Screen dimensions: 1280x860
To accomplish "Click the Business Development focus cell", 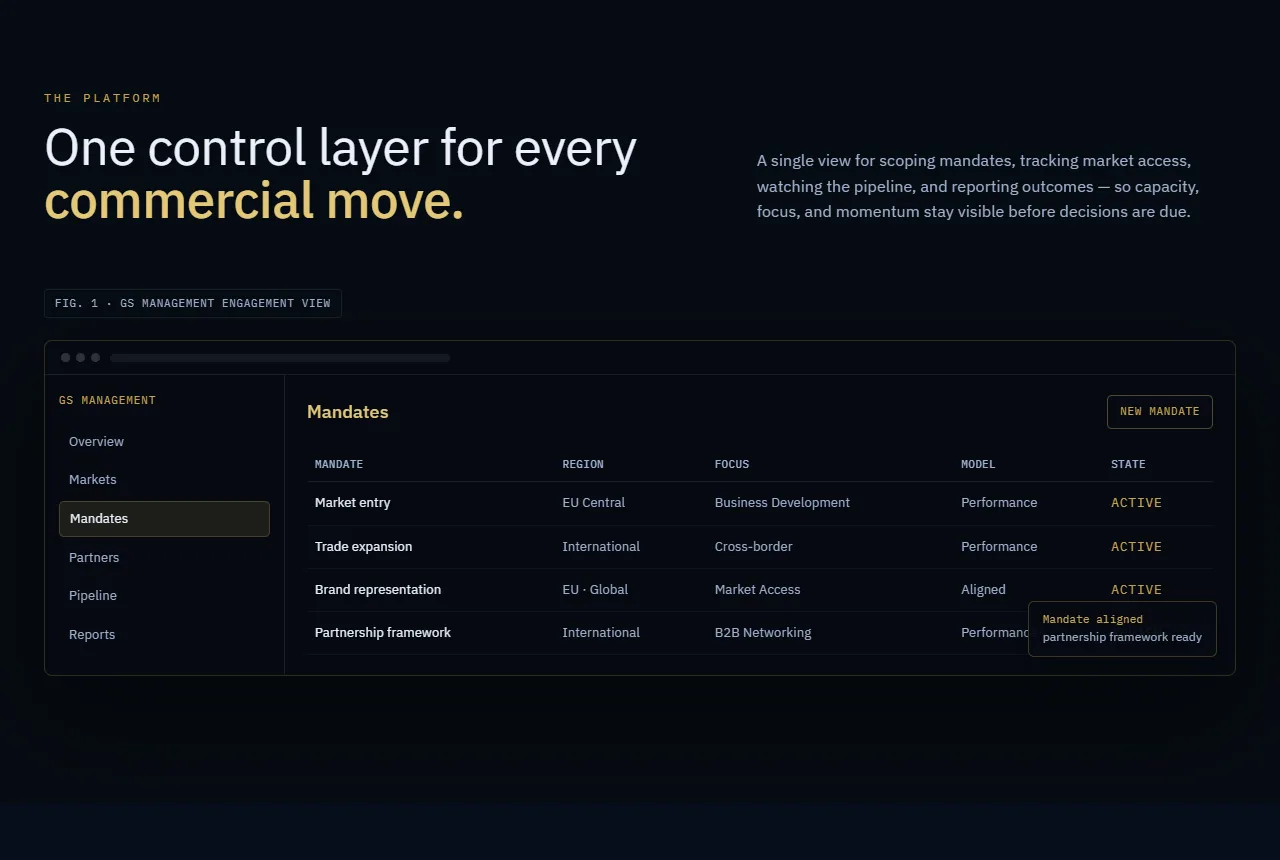I will [x=782, y=503].
